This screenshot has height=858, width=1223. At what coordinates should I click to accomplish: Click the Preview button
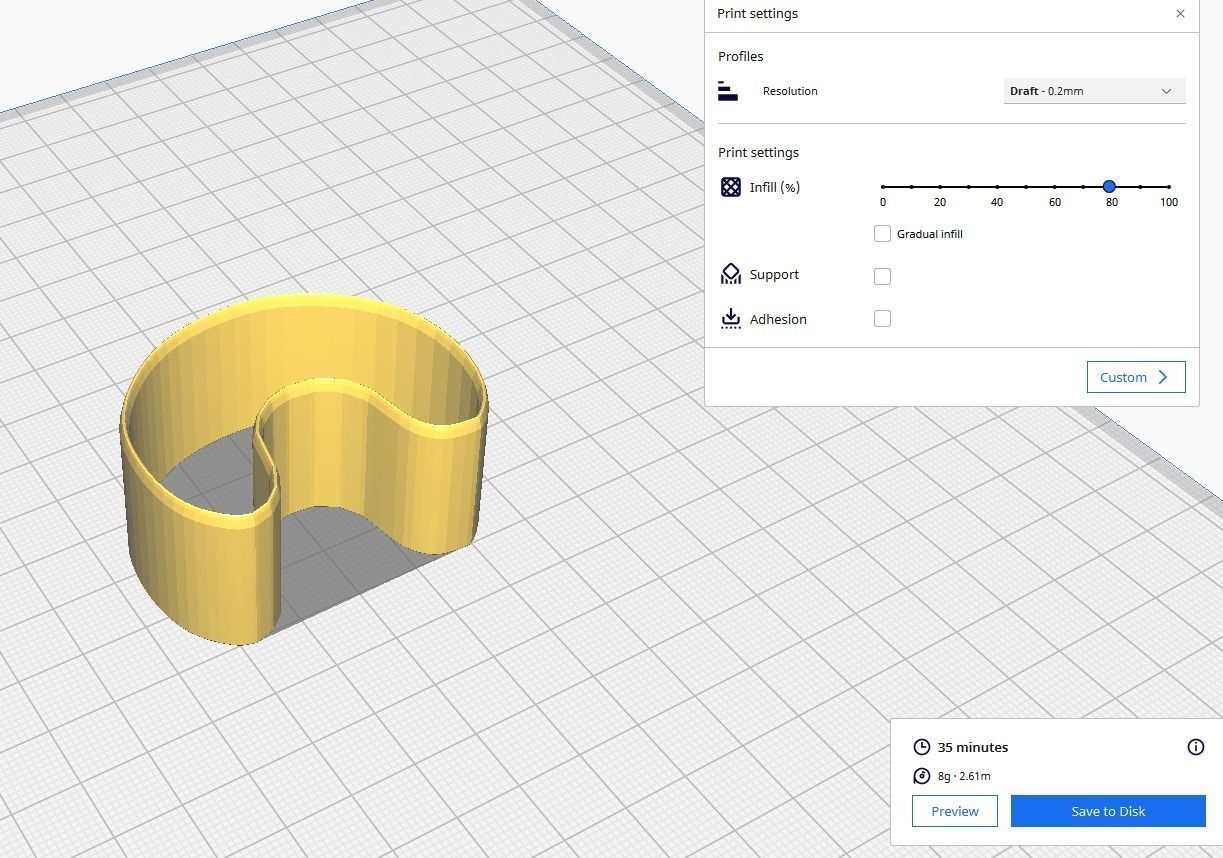pos(955,811)
